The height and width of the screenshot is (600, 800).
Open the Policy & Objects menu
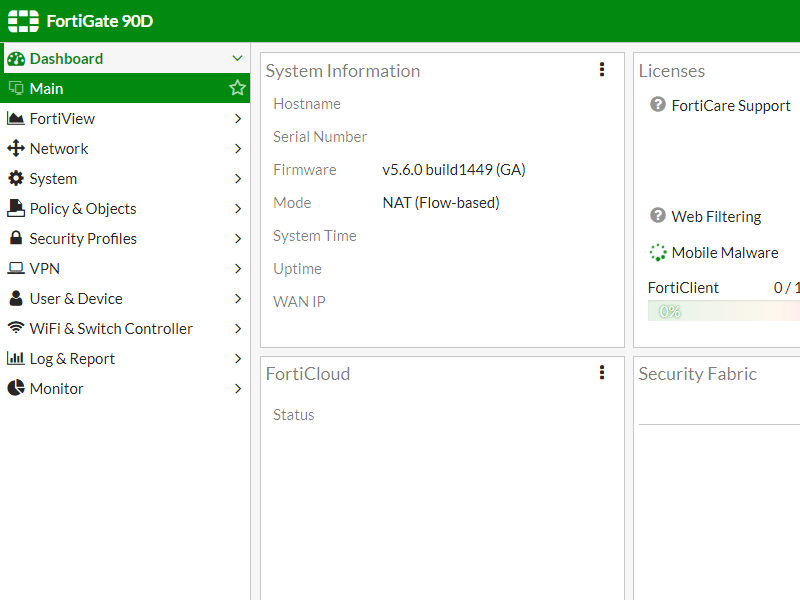pyautogui.click(x=125, y=208)
